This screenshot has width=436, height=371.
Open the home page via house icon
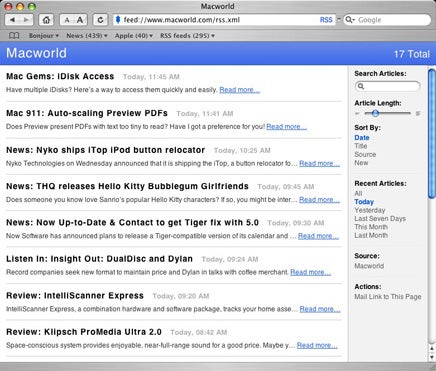(x=46, y=20)
